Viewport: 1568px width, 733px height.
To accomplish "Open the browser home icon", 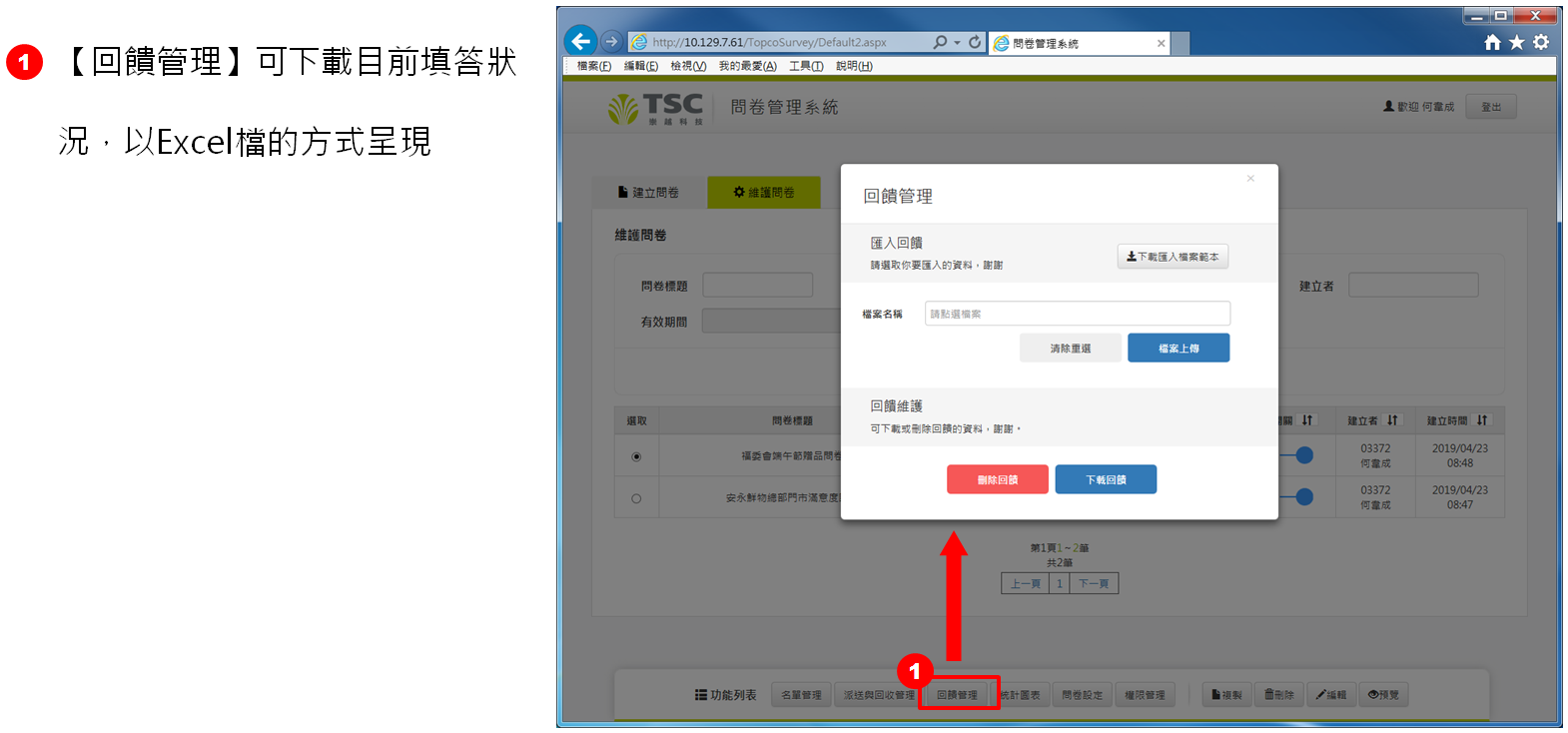I will [x=1492, y=42].
